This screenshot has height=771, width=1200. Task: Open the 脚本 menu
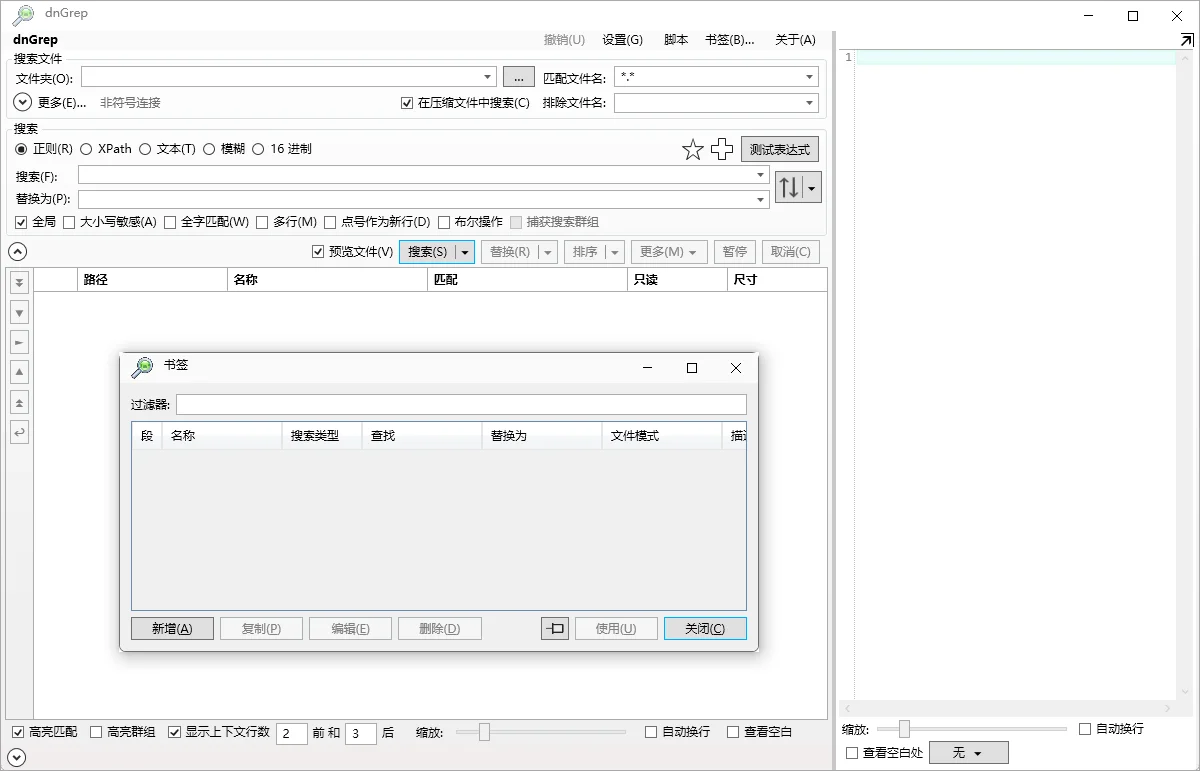coord(676,40)
